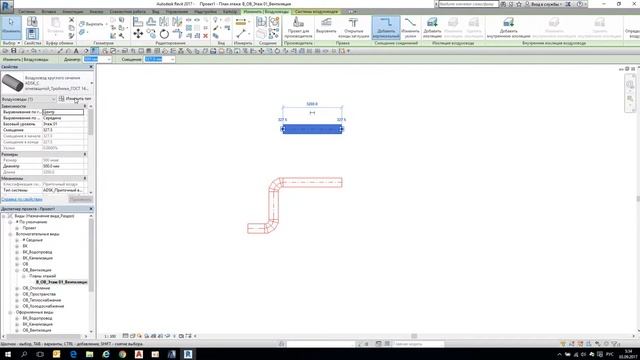This screenshot has height=360, width=640.
Task: Select the ВК_Водопровод tree item under Вспомогательные виды
Action: (x=38, y=252)
